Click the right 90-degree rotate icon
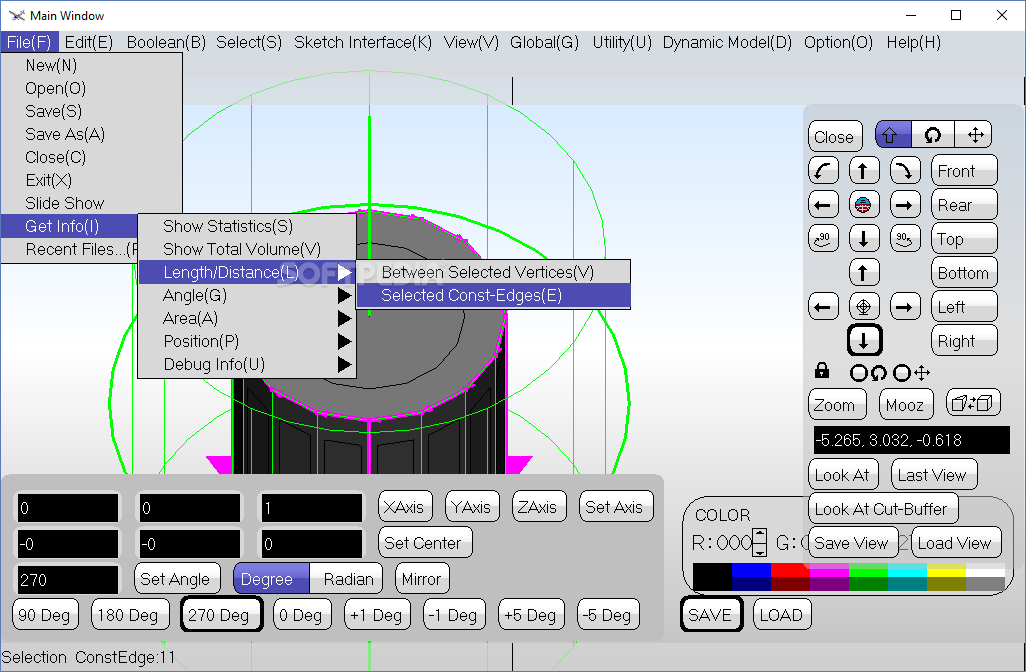The height and width of the screenshot is (672, 1026). [905, 239]
